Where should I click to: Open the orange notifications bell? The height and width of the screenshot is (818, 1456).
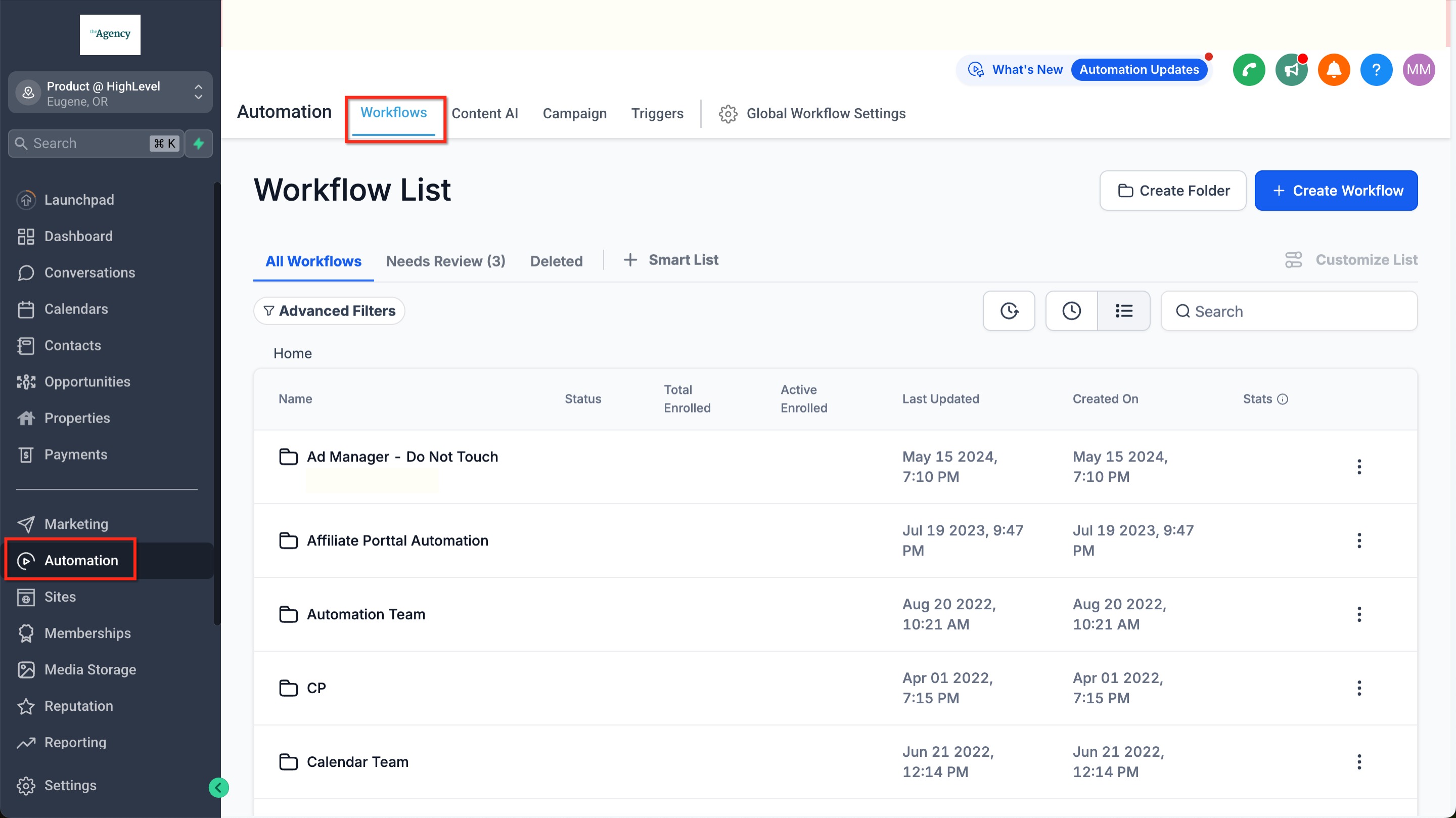(x=1333, y=70)
